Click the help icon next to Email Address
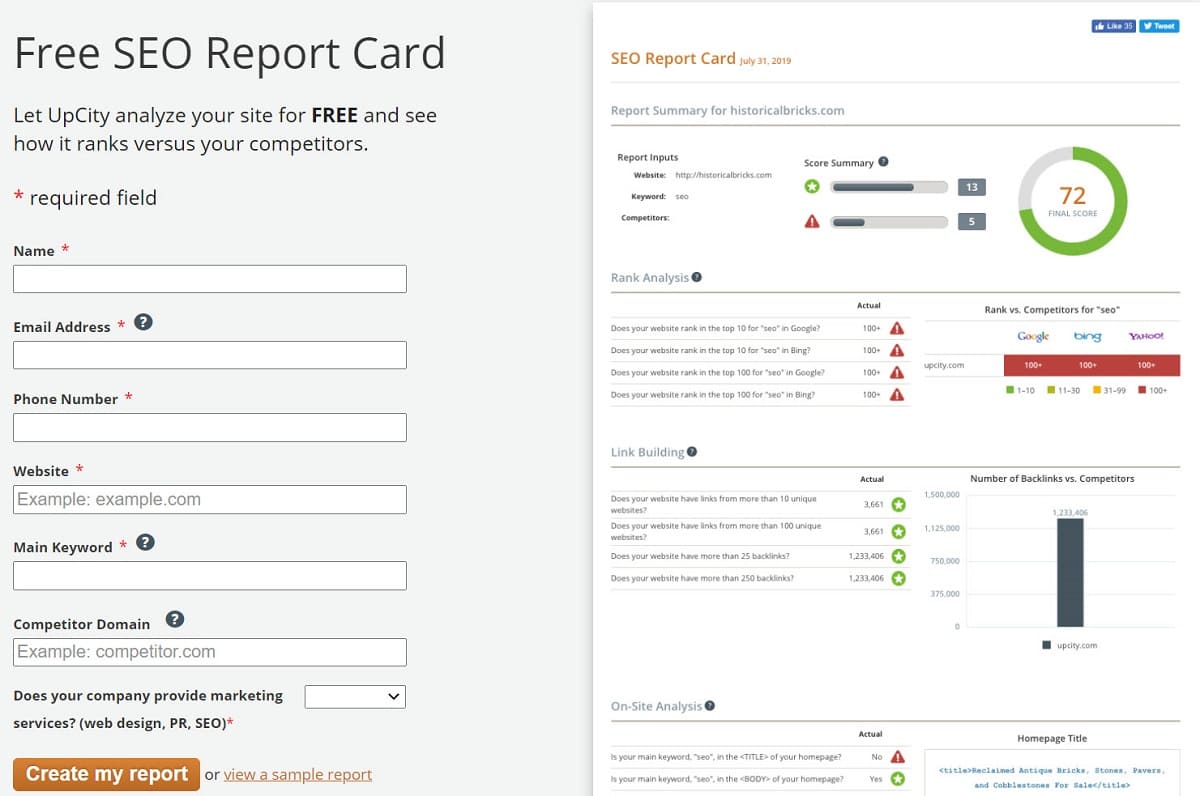 [x=143, y=322]
